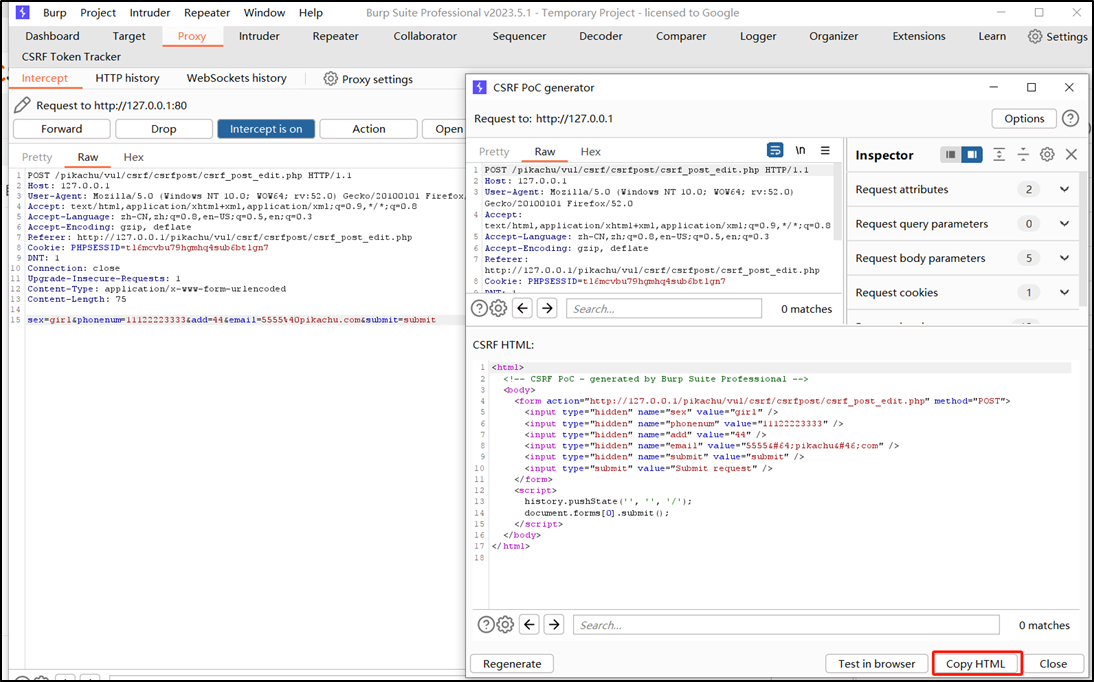Open the Intruder menu in menu bar

150,13
